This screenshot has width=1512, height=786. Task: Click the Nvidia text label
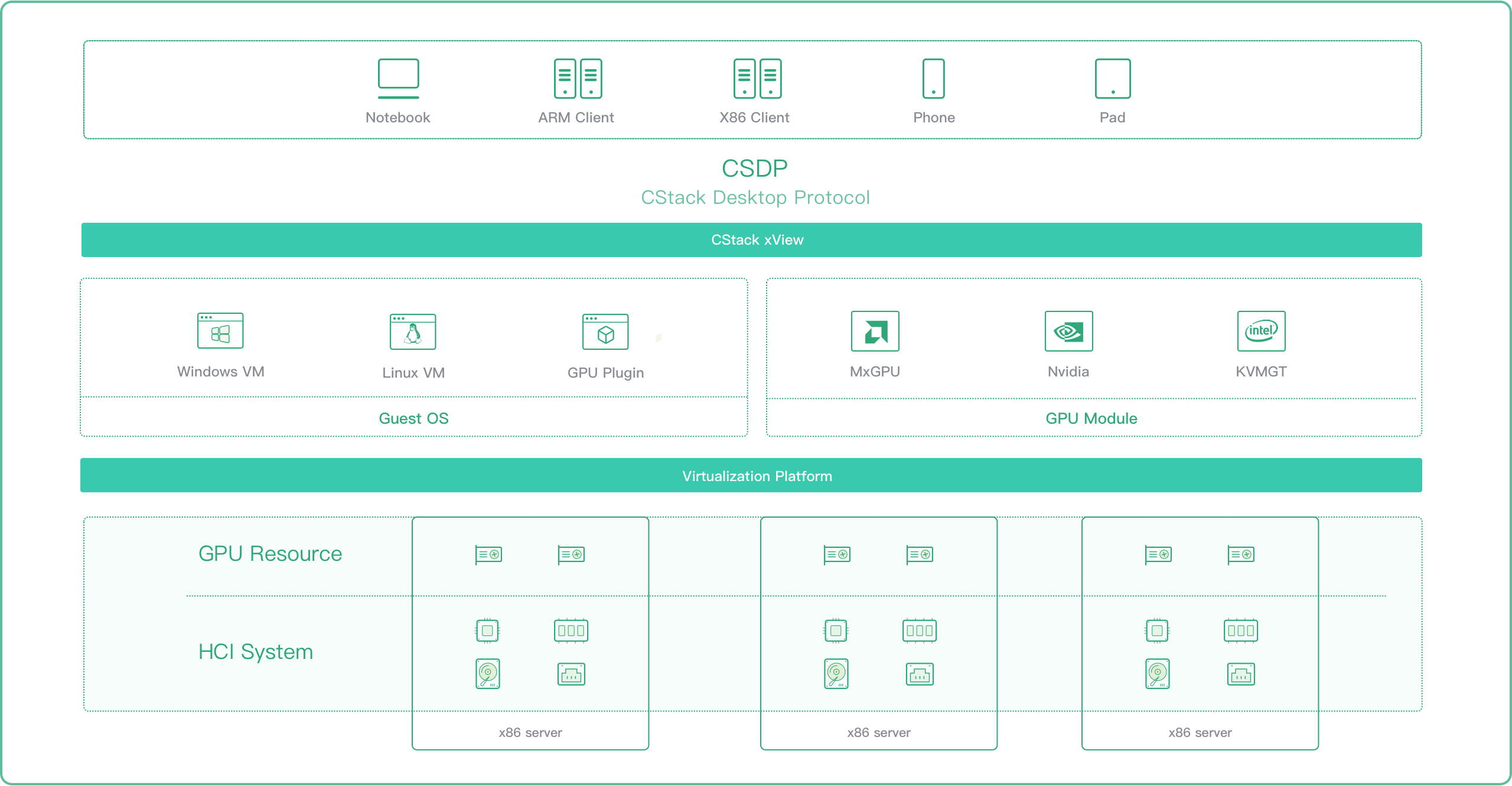coord(1068,372)
